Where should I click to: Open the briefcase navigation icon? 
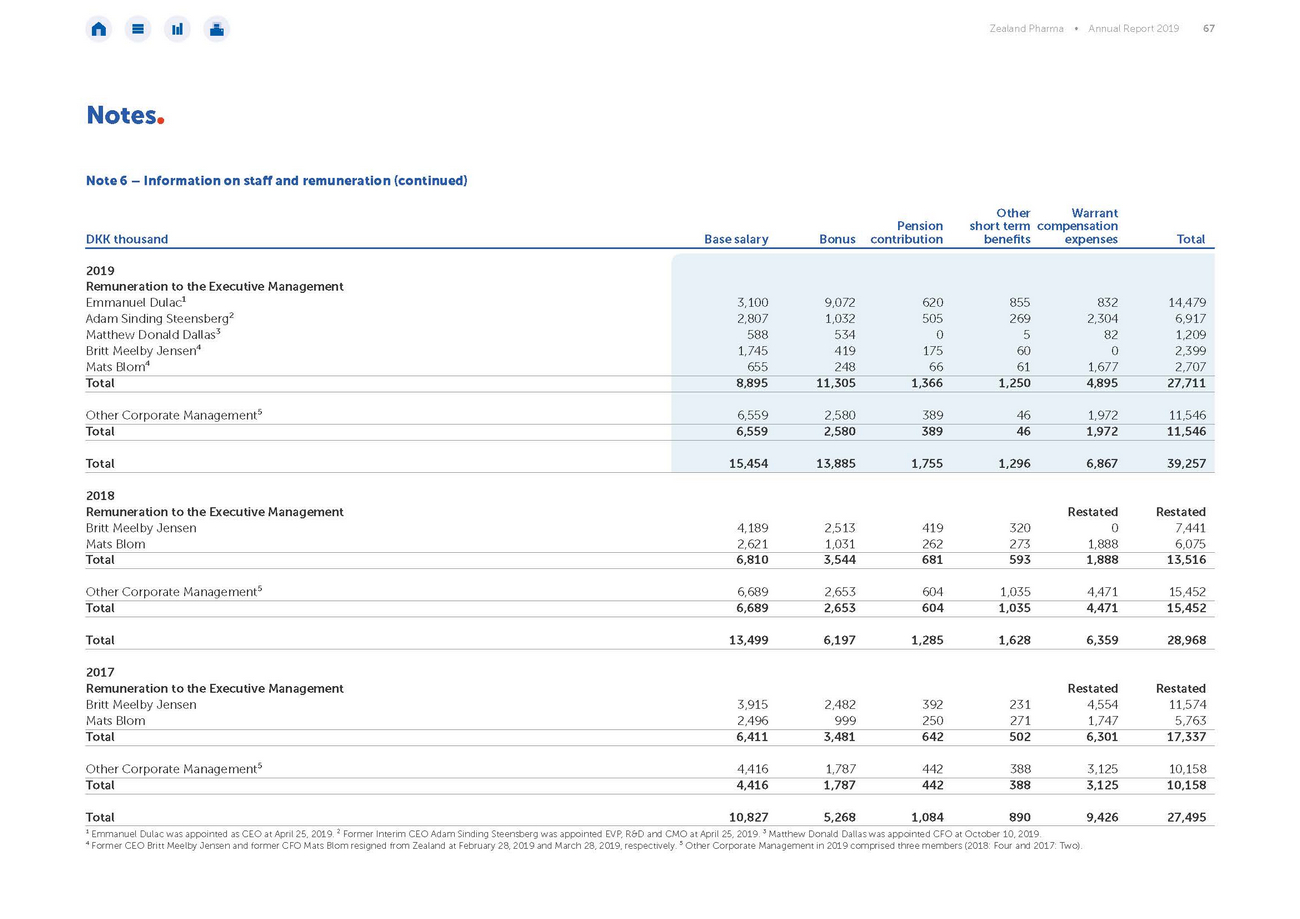point(217,29)
